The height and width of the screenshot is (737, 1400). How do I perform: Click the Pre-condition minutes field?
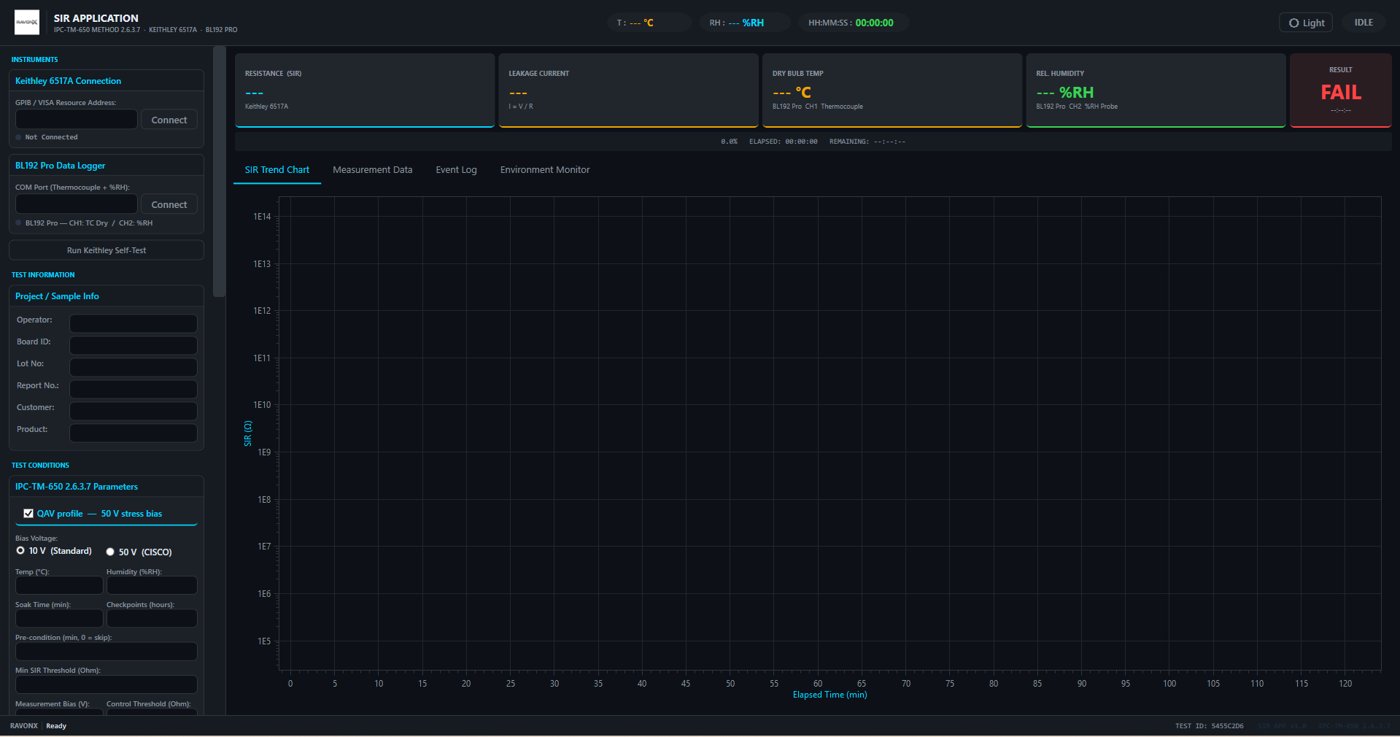106,651
